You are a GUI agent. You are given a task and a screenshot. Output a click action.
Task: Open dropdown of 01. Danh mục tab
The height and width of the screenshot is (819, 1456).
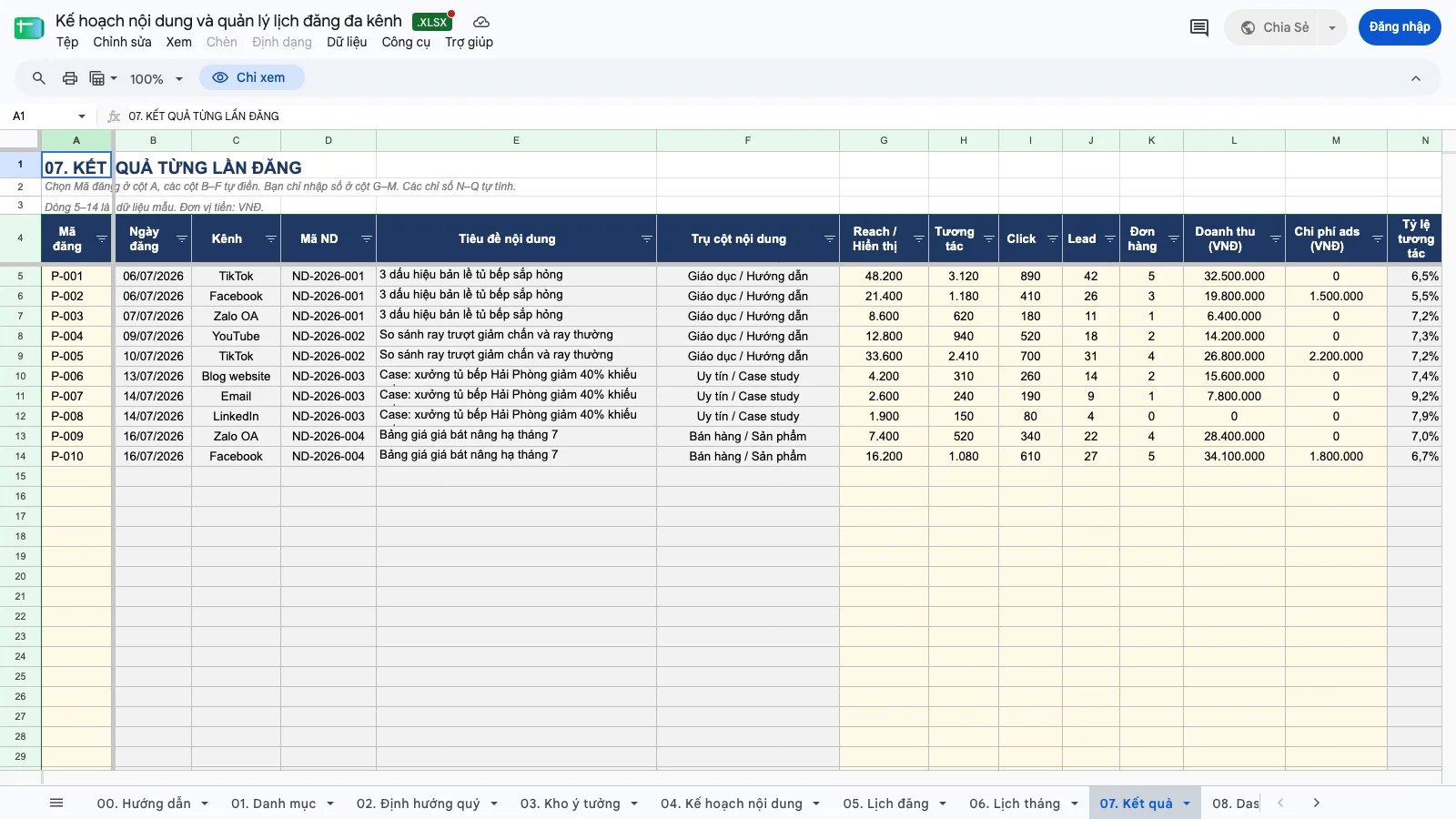pos(330,804)
